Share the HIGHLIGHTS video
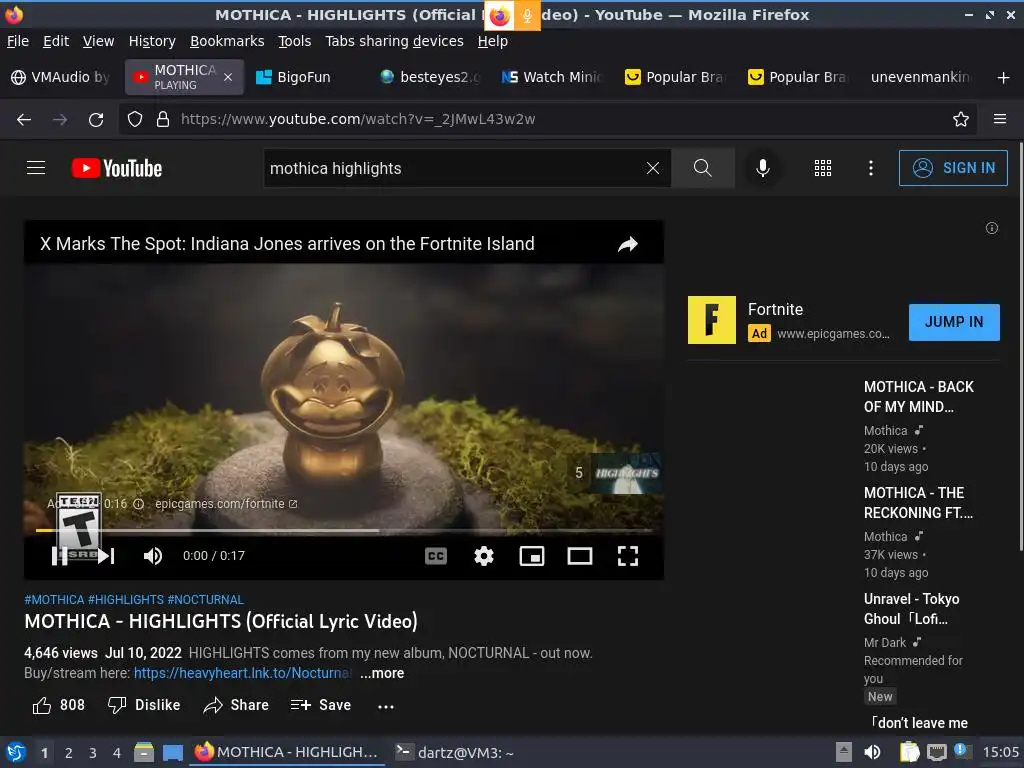The height and width of the screenshot is (768, 1024). tap(236, 705)
